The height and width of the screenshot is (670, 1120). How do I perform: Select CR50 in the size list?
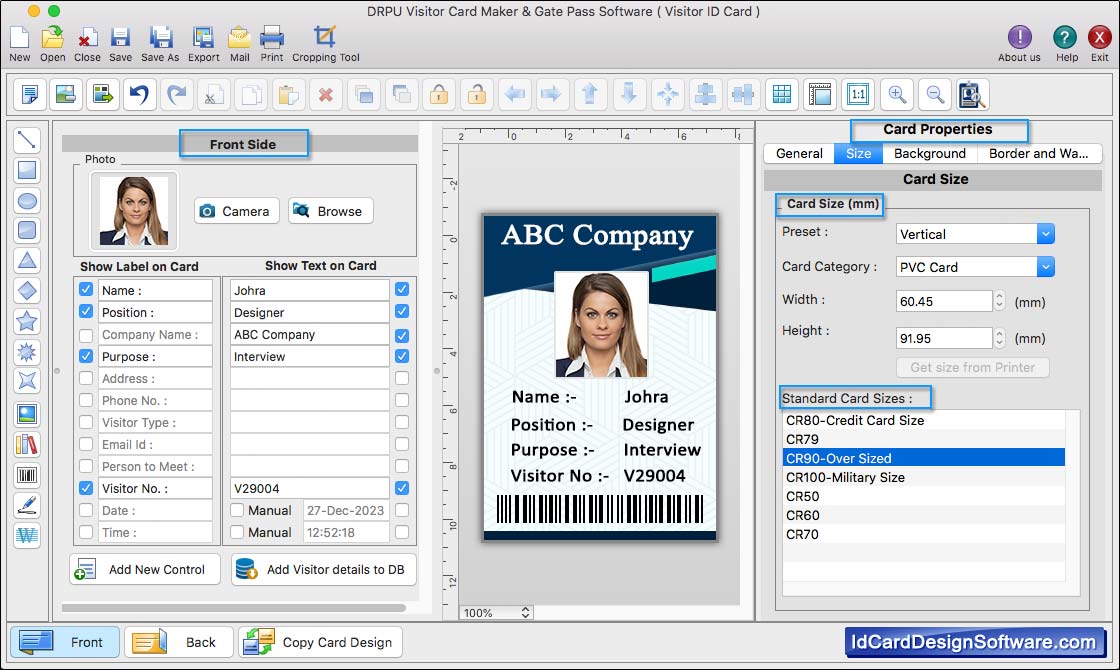tap(924, 496)
